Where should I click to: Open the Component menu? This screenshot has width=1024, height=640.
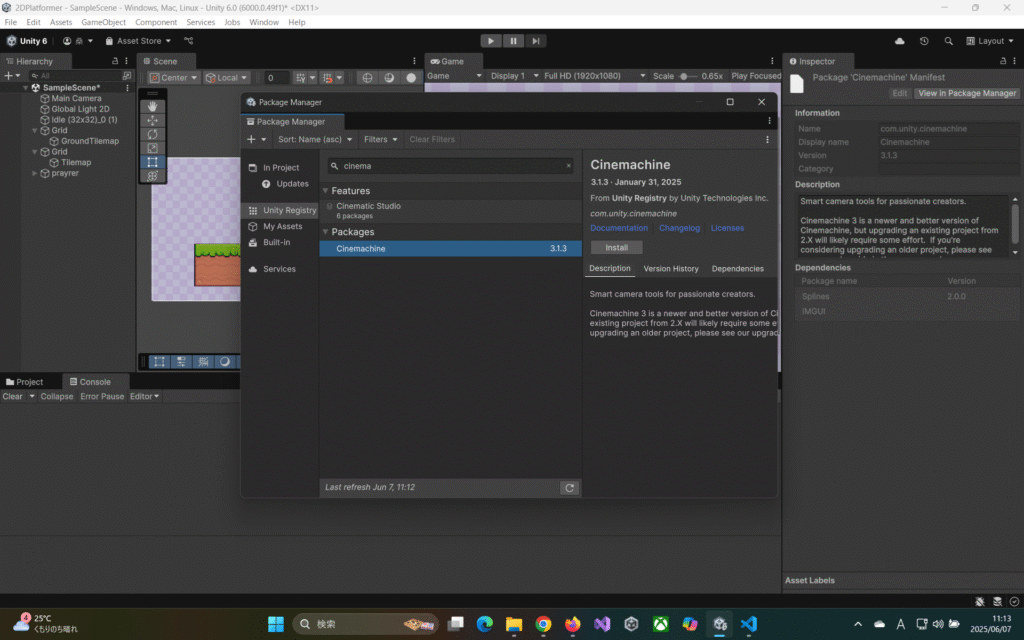[x=156, y=22]
